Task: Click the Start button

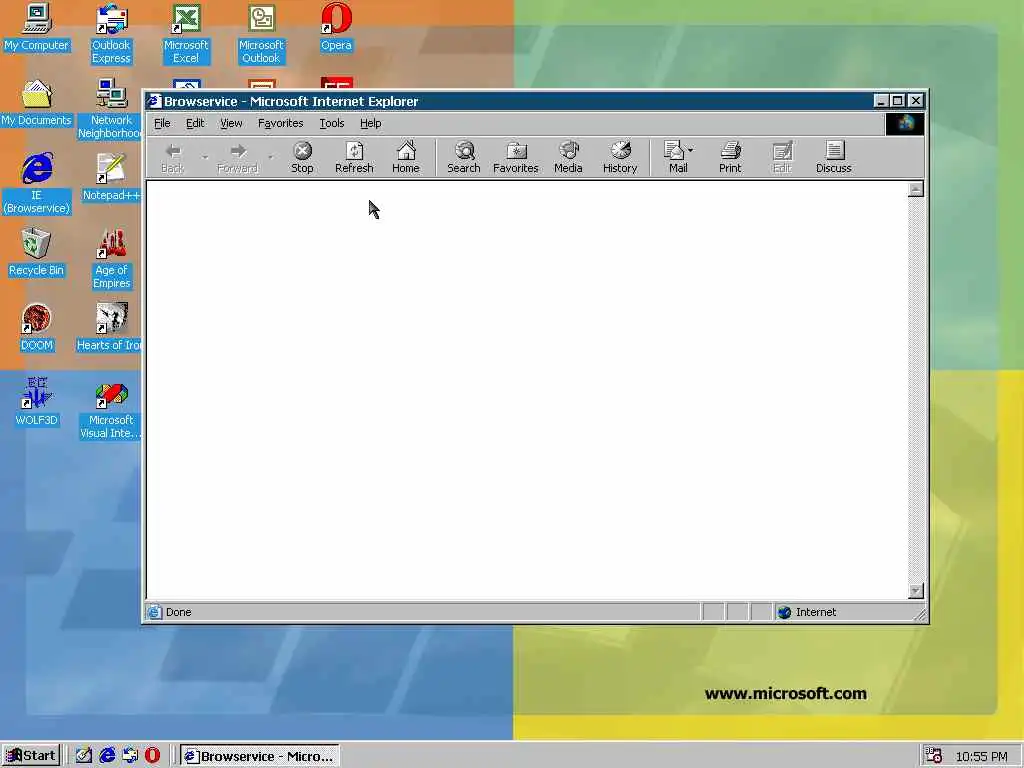Action: 31,756
